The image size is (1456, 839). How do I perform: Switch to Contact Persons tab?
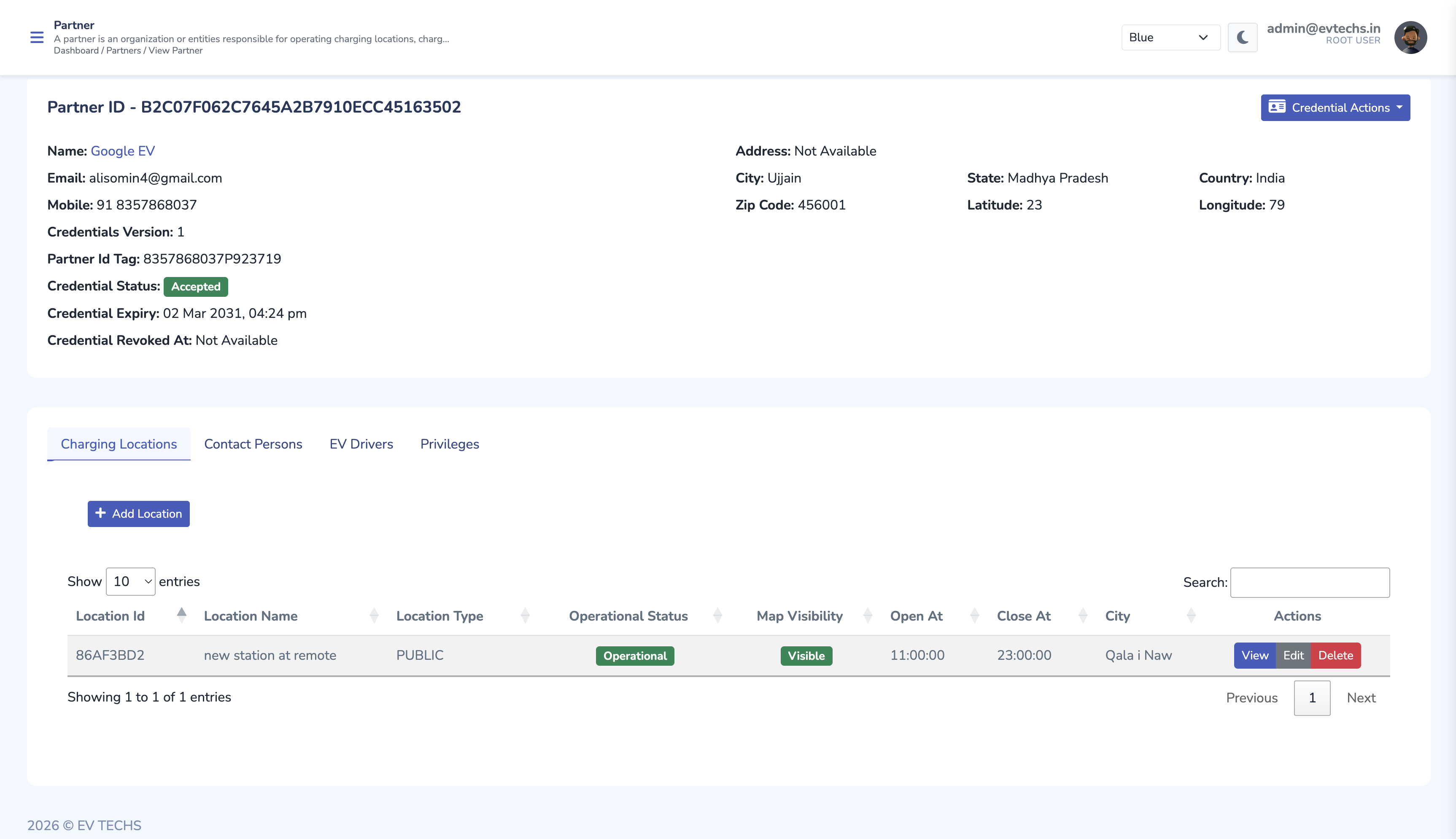tap(253, 444)
